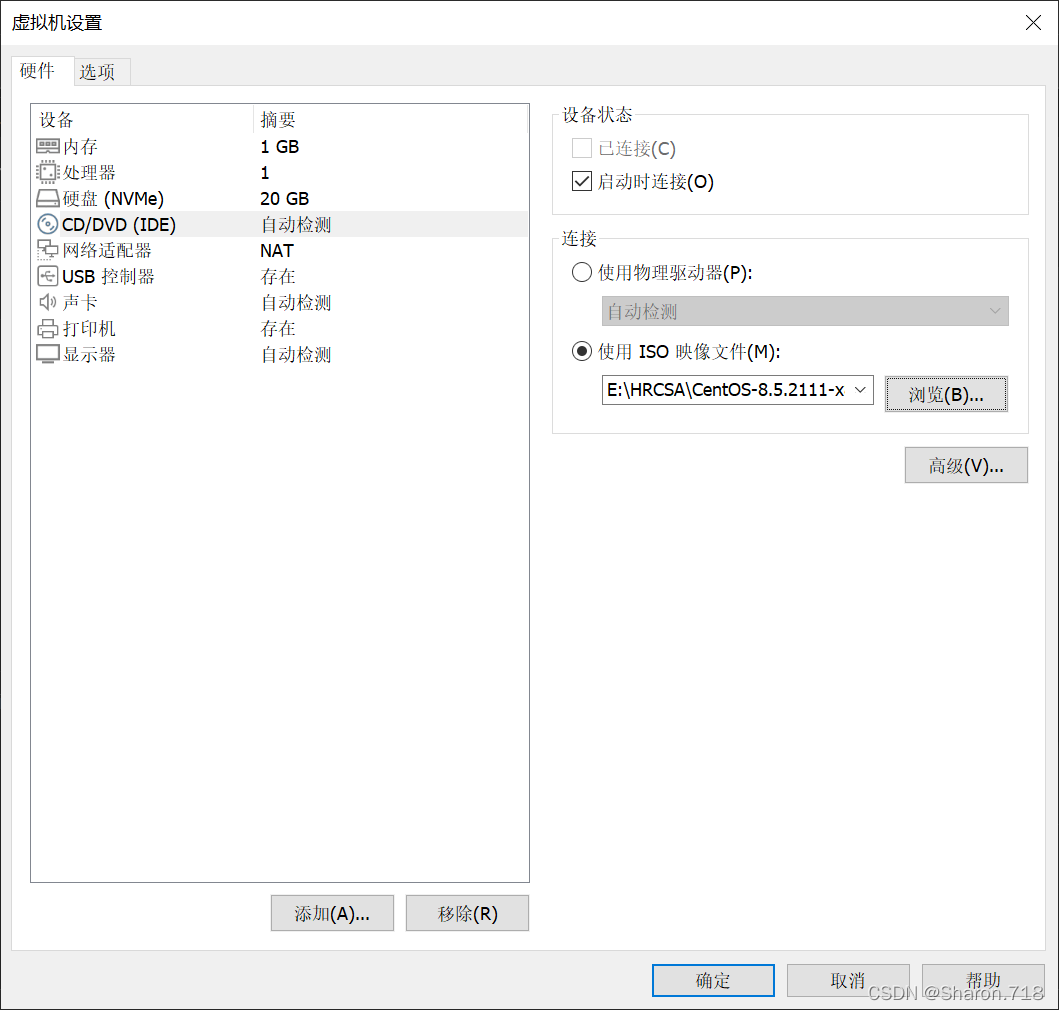This screenshot has height=1010, width=1059.
Task: Click the 20 GB disk summary value
Action: [x=284, y=199]
